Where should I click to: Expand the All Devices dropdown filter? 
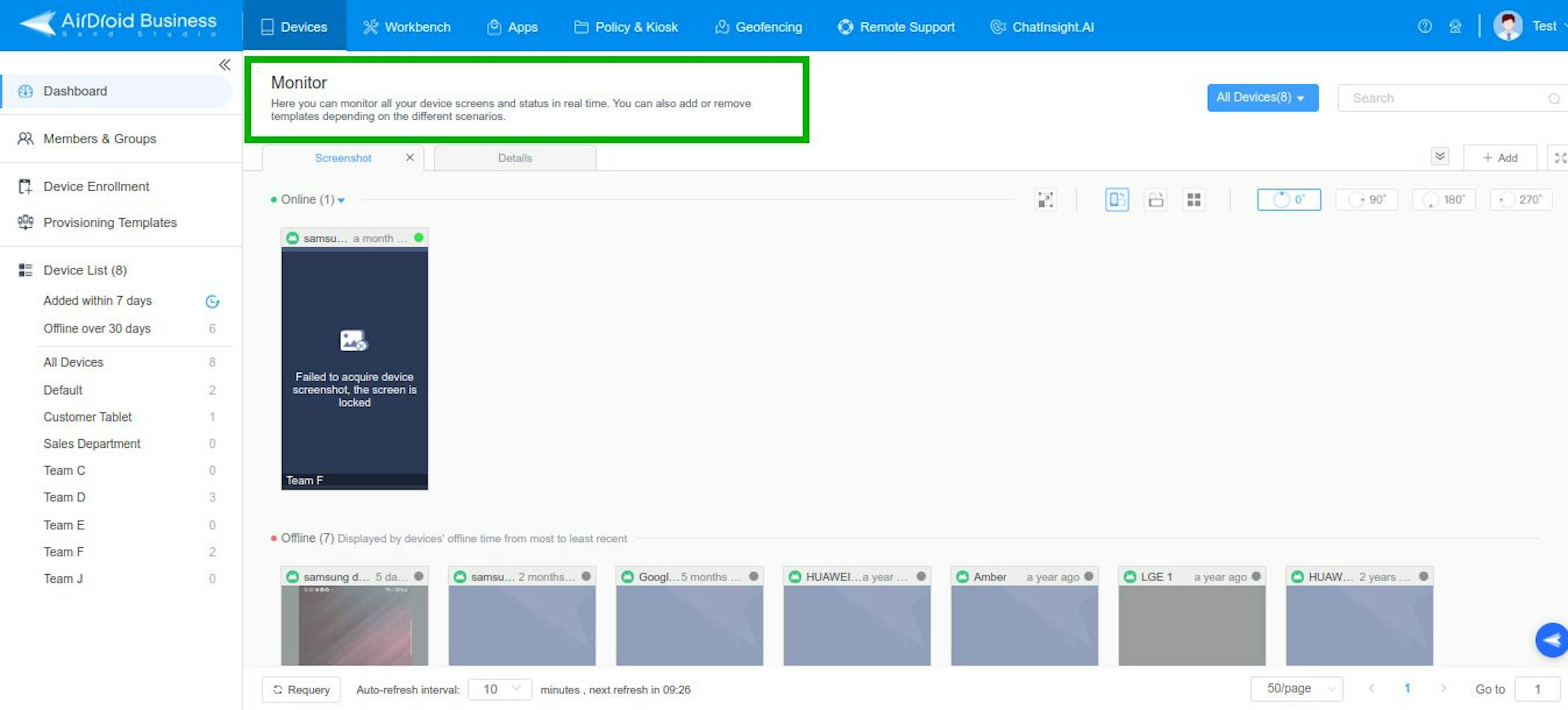[1262, 97]
